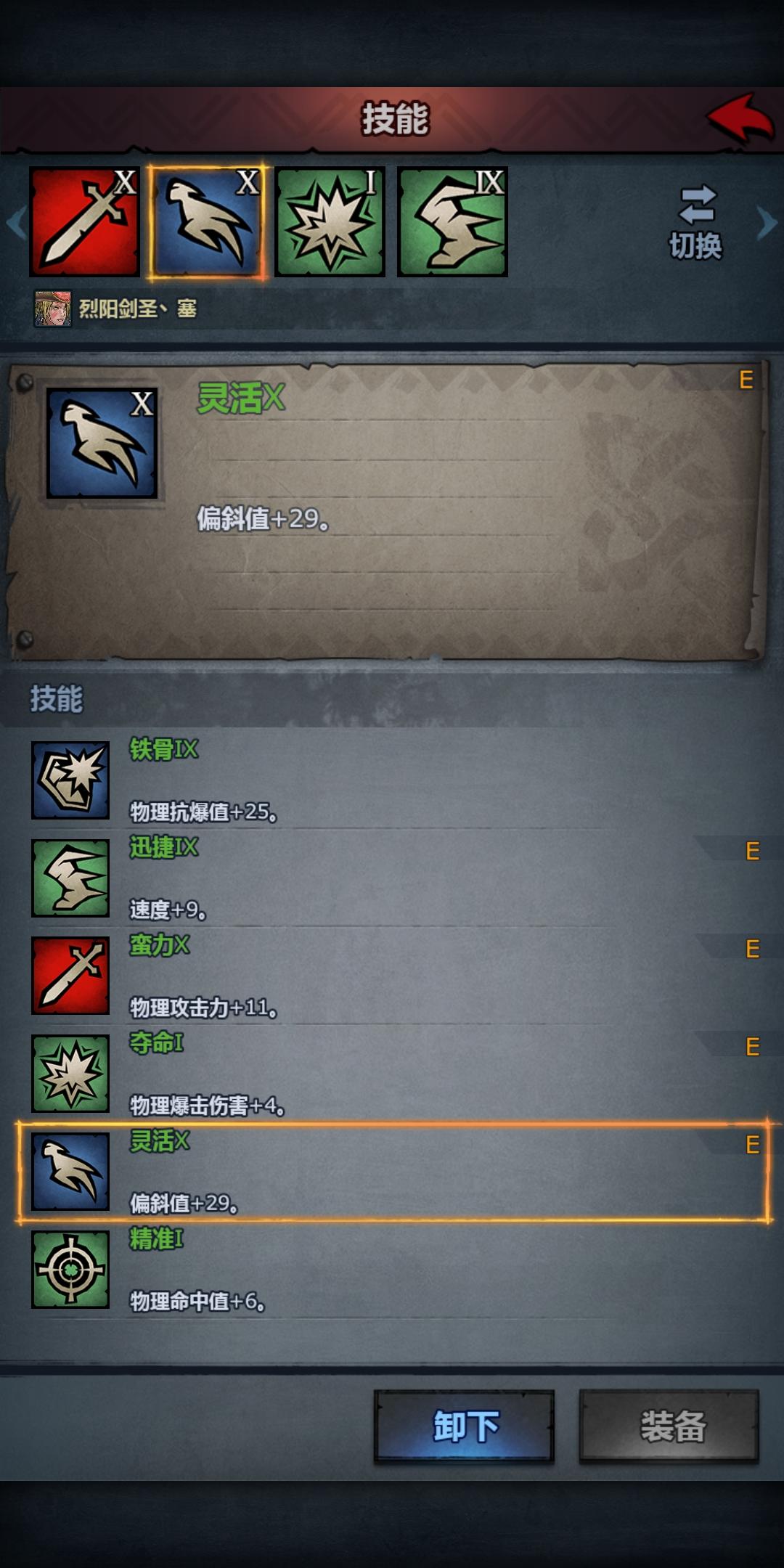Choose the 铁骨IX skill in the list
The image size is (784, 1568).
click(x=392, y=780)
